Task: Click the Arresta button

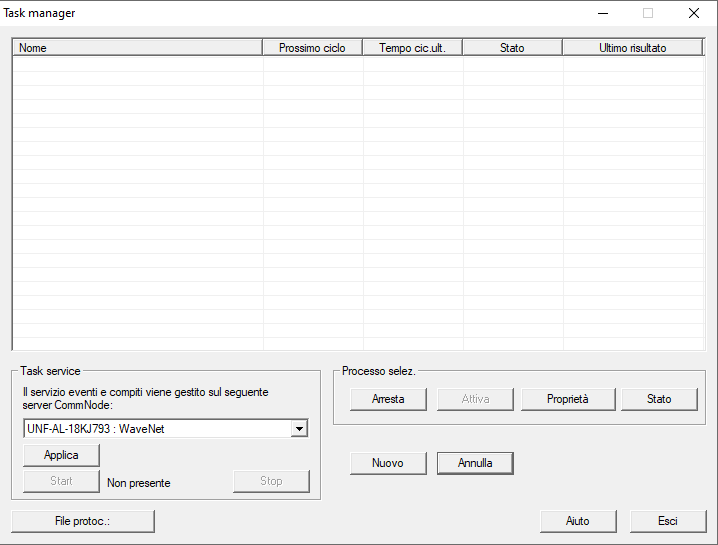Action: [388, 399]
